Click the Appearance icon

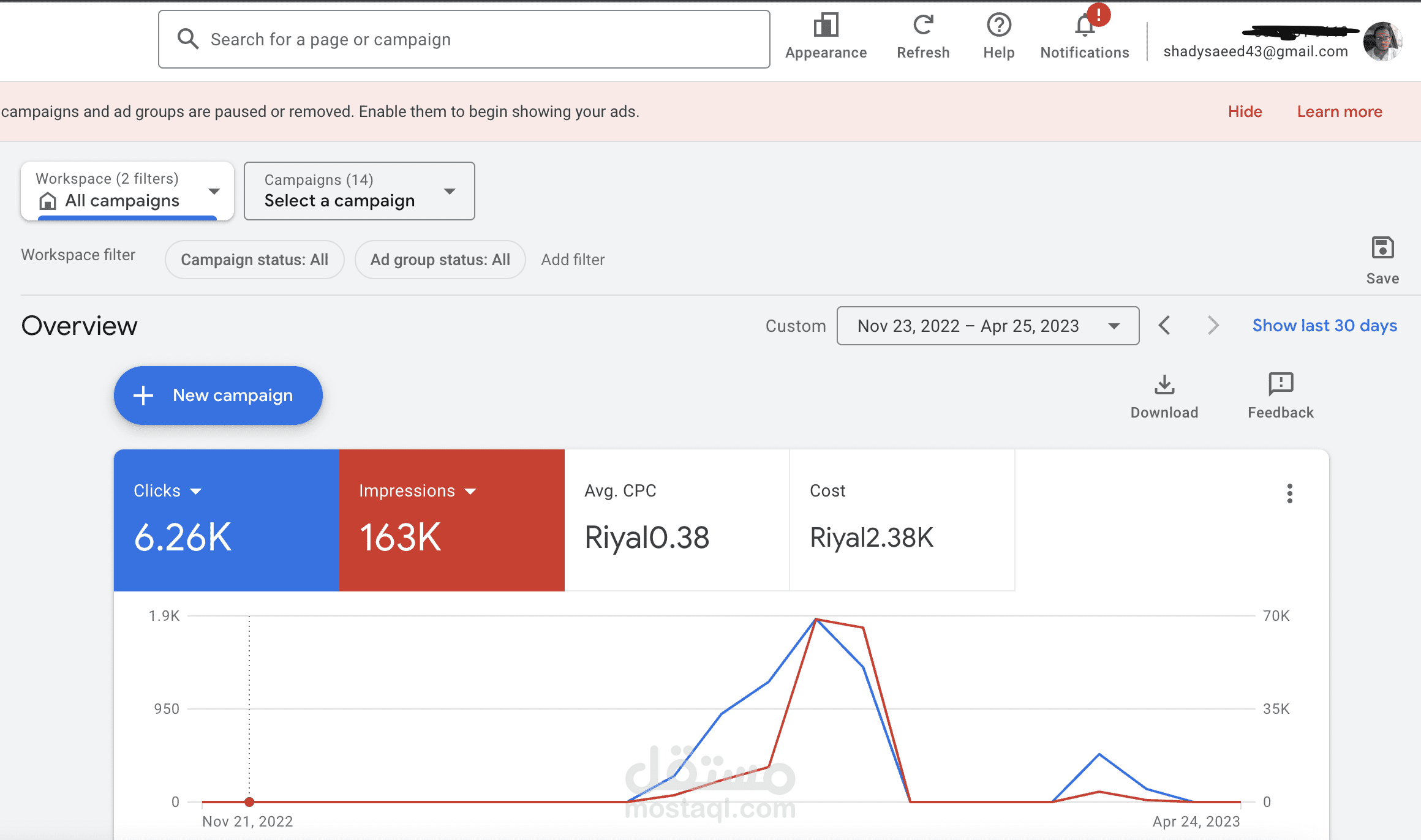tap(826, 26)
